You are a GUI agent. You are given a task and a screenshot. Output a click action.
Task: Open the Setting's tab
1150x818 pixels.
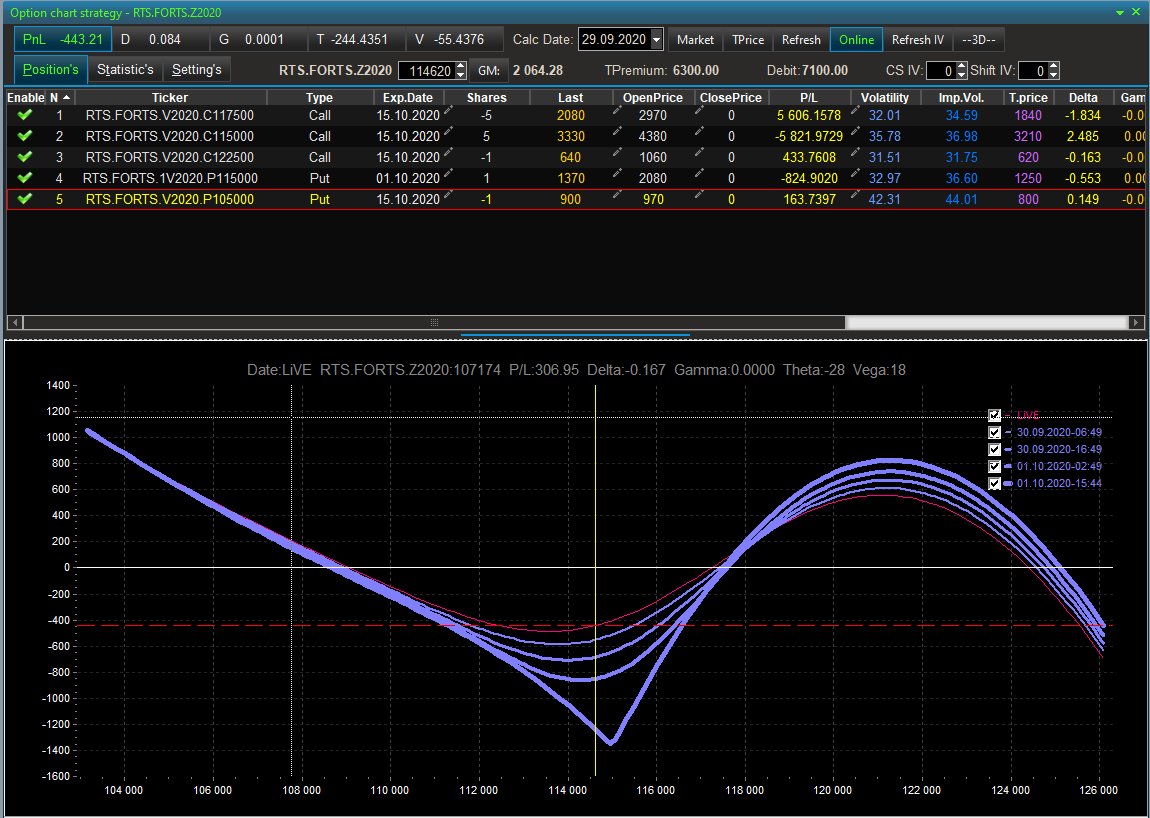coord(197,70)
